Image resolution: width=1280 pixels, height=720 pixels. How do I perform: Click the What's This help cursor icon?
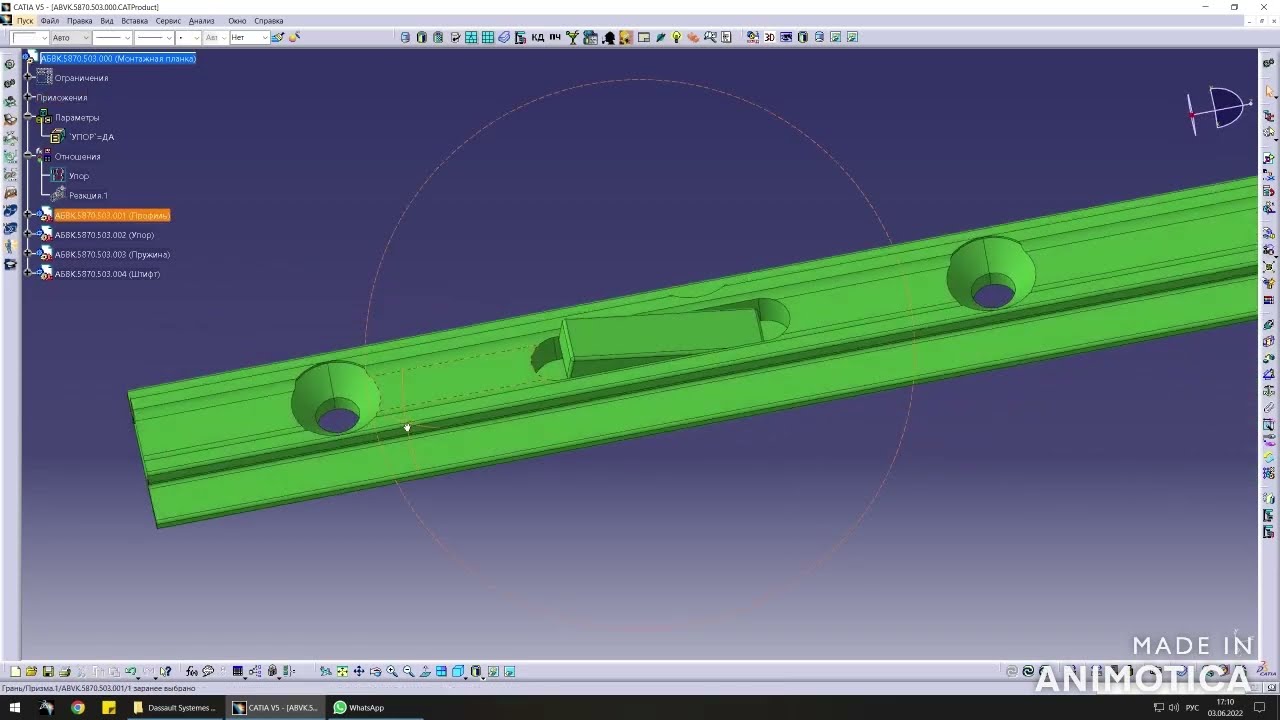click(165, 671)
